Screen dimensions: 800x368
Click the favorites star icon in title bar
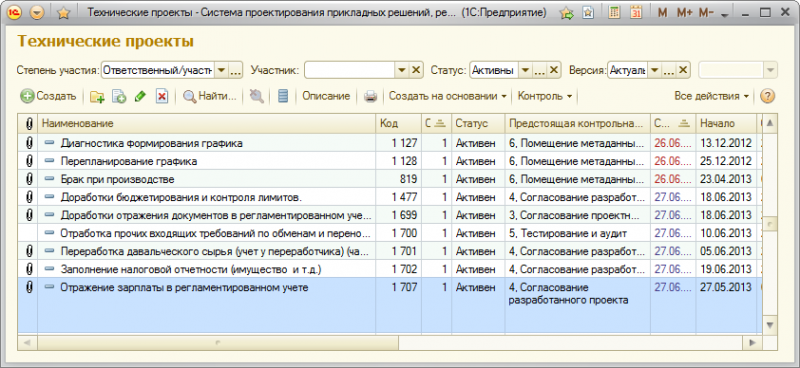63,13
